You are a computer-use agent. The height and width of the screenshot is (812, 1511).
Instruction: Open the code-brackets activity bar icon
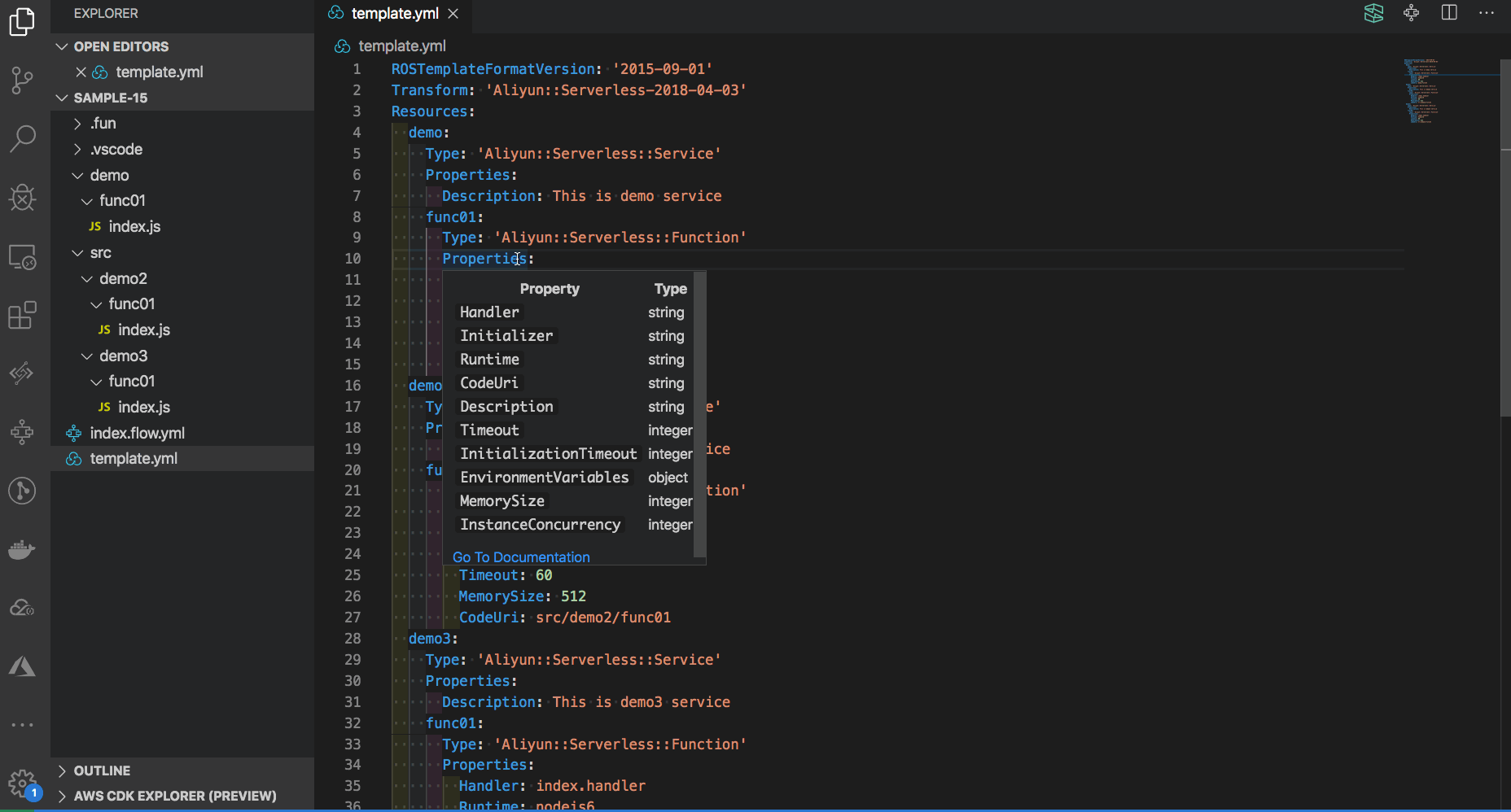pos(22,373)
